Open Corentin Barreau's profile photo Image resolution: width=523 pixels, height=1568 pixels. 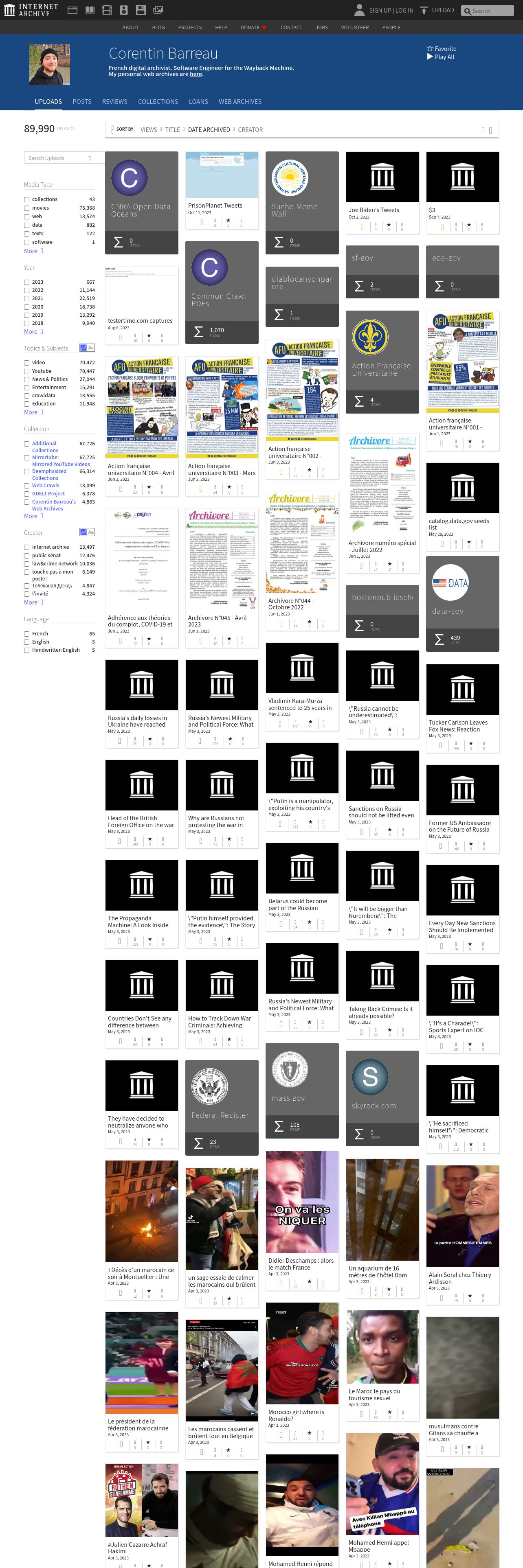pos(49,65)
